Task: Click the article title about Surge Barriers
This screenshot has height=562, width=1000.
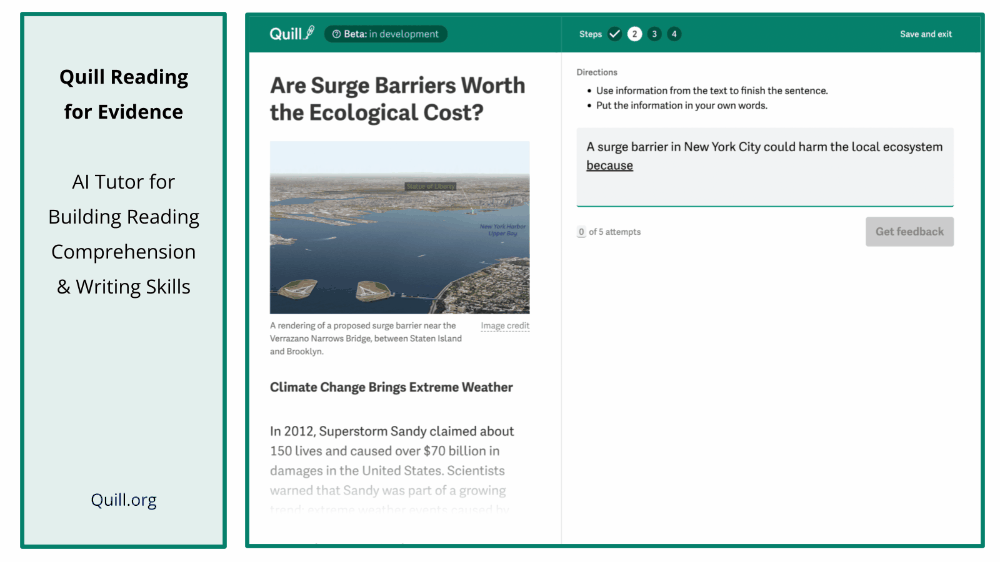Action: pos(397,99)
